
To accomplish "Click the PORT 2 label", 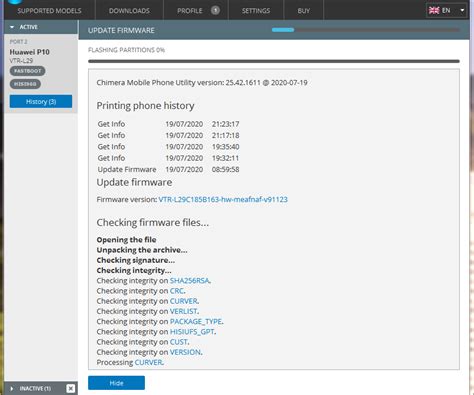I will pos(18,42).
